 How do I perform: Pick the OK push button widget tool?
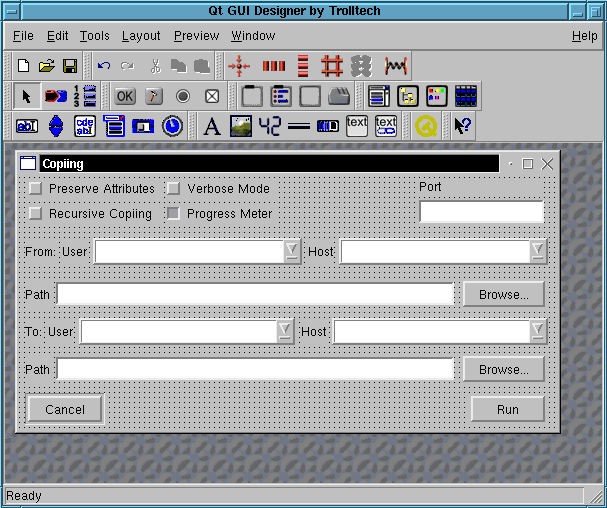tap(125, 96)
